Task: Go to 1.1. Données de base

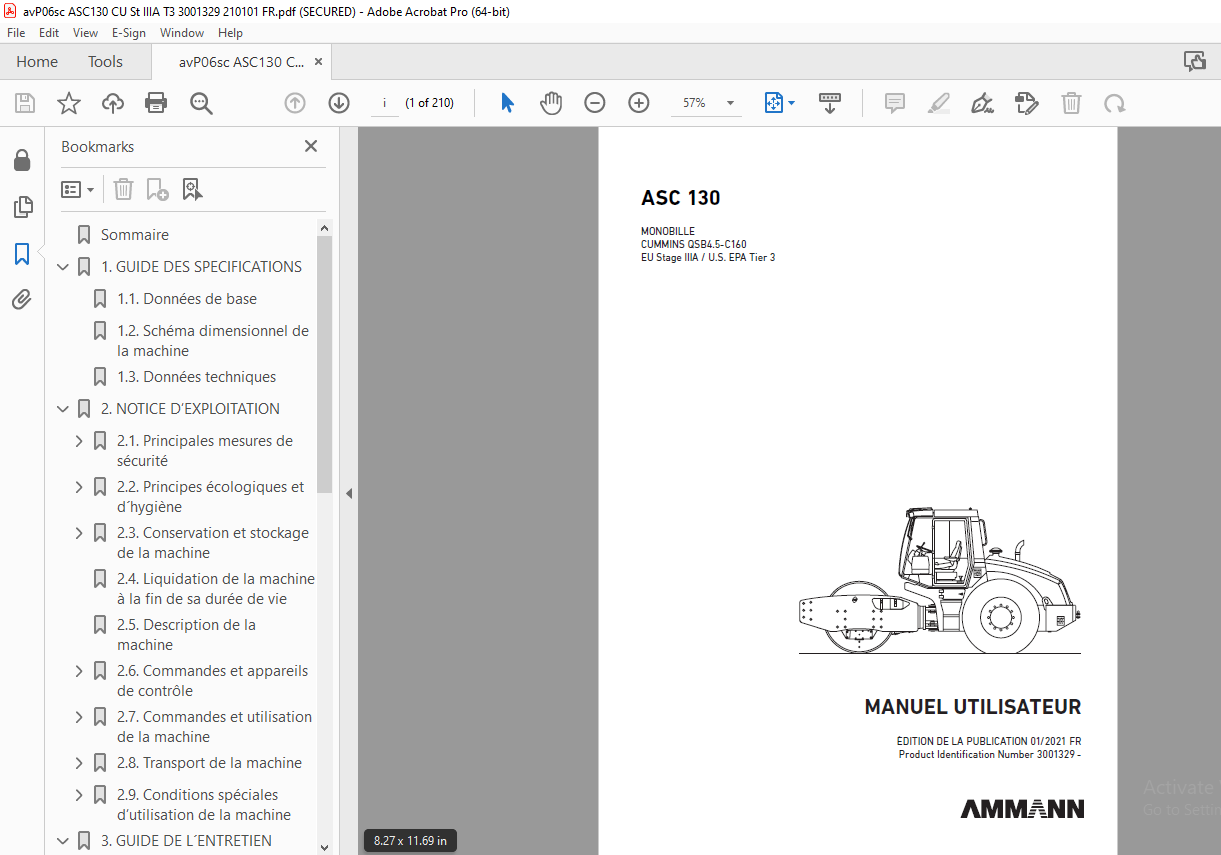Action: pos(187,299)
